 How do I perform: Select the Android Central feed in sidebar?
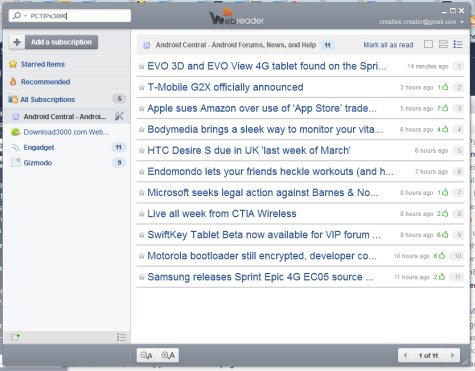click(65, 117)
